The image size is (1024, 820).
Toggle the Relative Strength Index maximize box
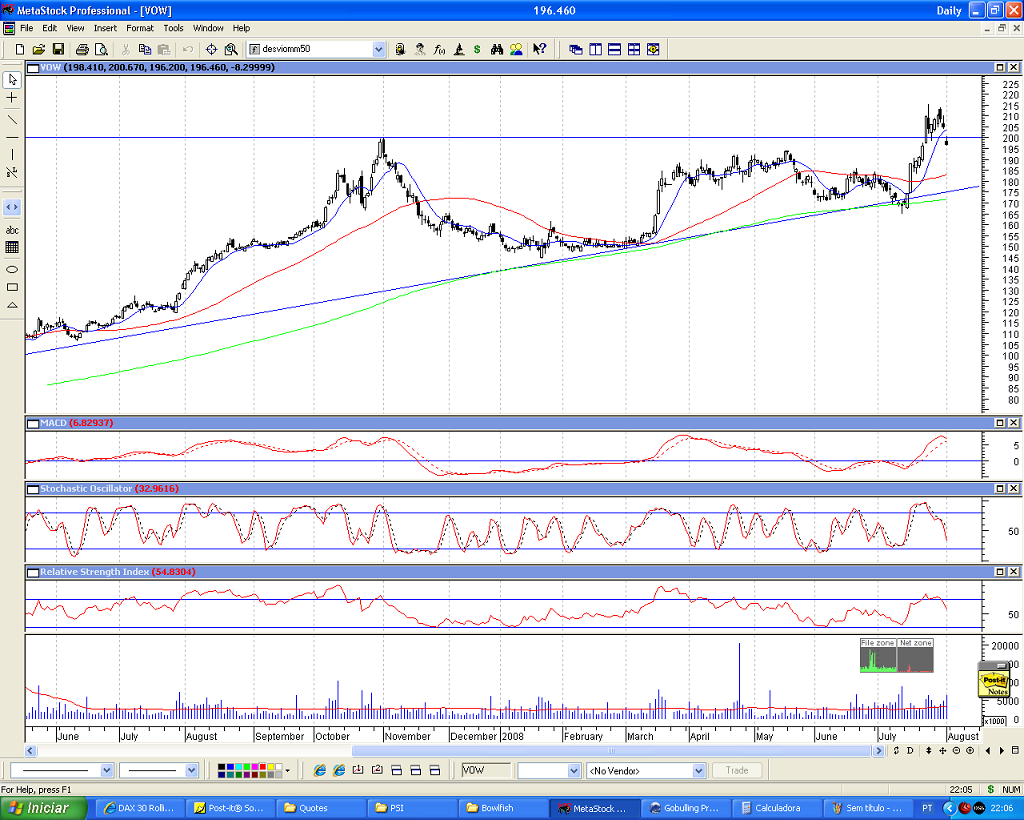(x=1000, y=571)
